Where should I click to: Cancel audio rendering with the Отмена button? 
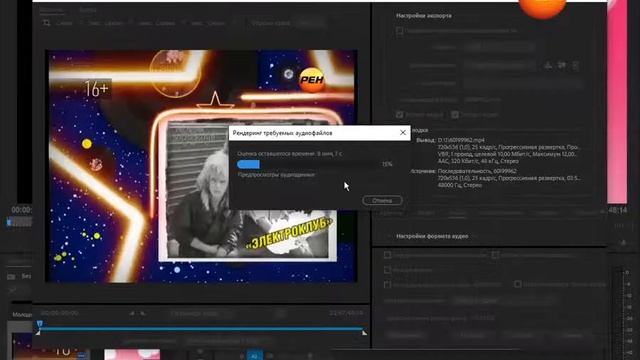pos(382,200)
